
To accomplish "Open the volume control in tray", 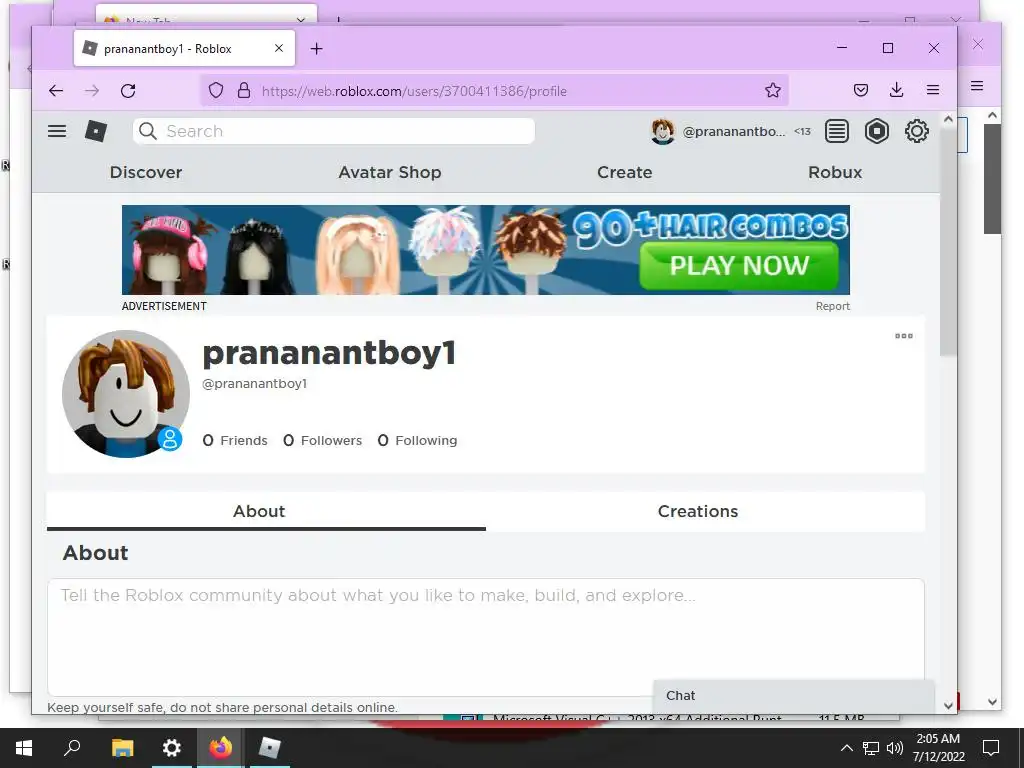I will click(895, 748).
